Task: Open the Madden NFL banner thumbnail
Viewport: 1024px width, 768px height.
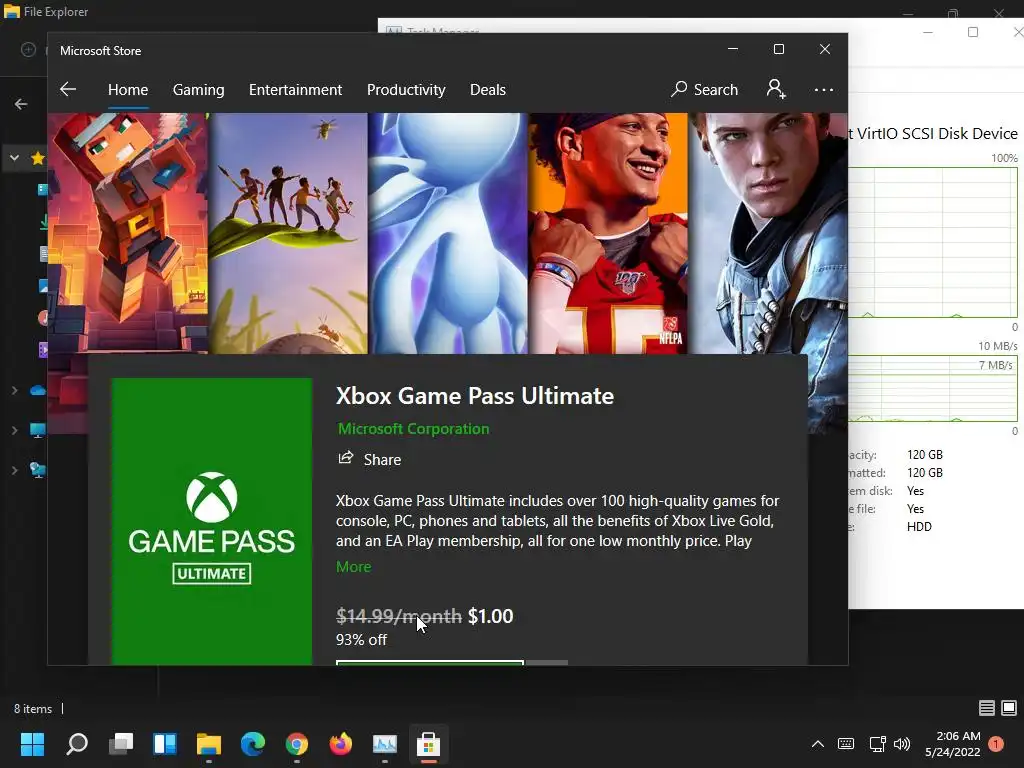Action: point(608,233)
